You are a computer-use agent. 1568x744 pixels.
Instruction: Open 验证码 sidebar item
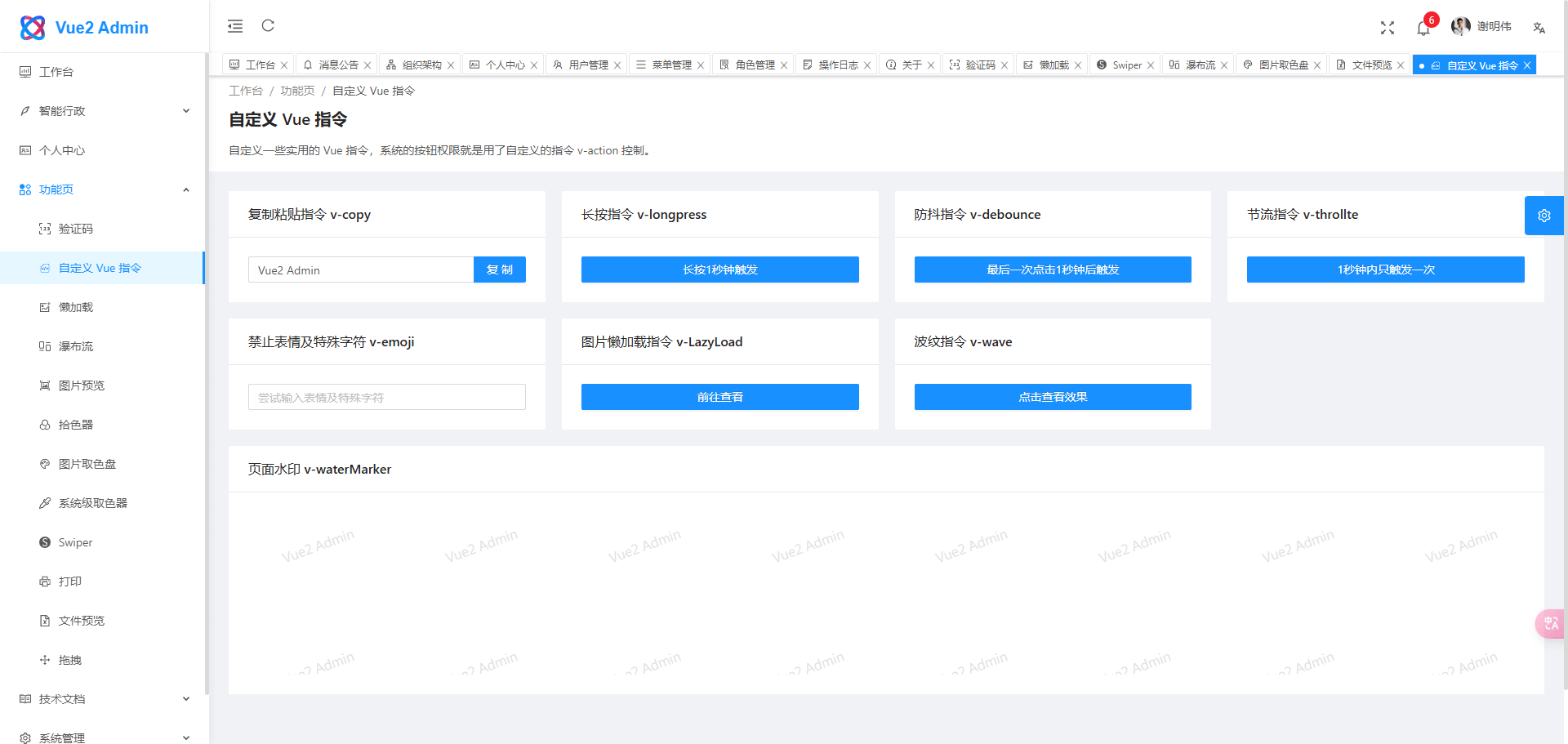click(x=102, y=229)
